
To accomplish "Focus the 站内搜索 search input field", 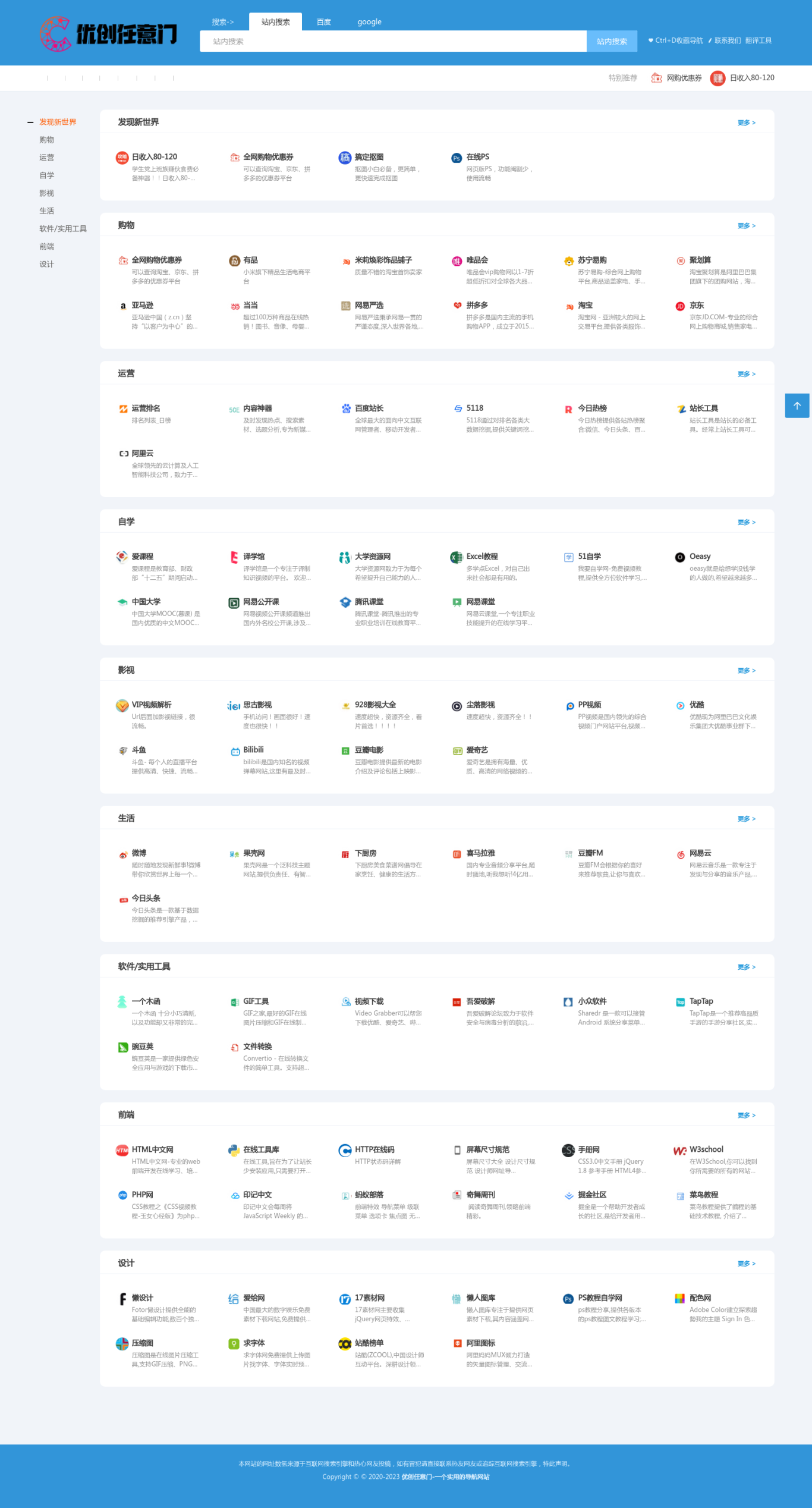I will point(393,41).
